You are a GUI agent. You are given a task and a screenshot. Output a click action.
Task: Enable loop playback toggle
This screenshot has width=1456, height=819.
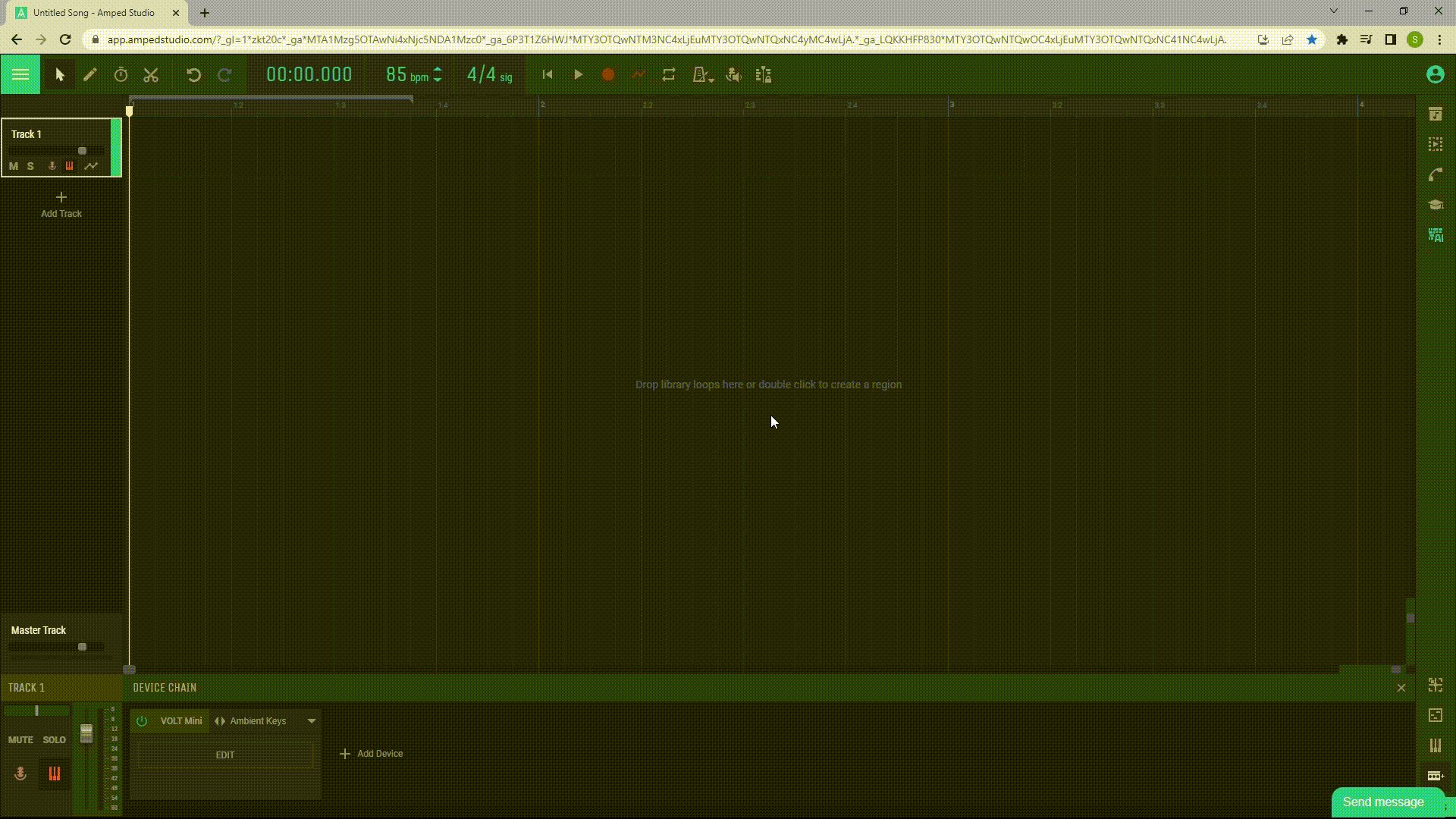668,75
